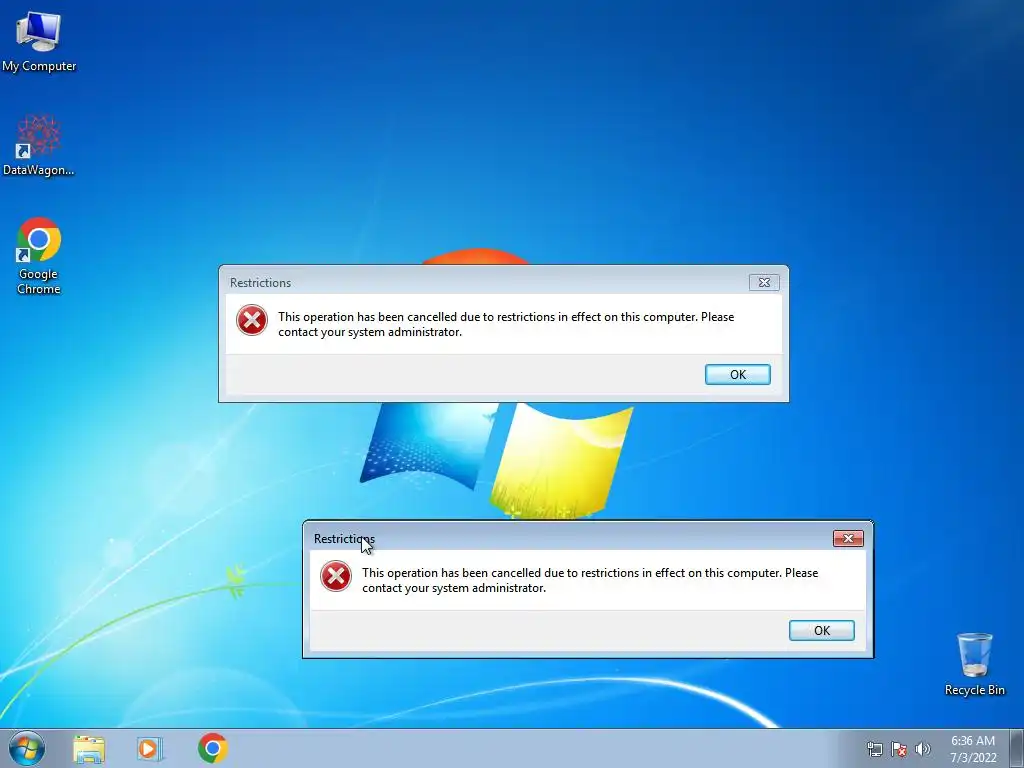Show the clock and date panel
The height and width of the screenshot is (768, 1024).
coord(973,749)
